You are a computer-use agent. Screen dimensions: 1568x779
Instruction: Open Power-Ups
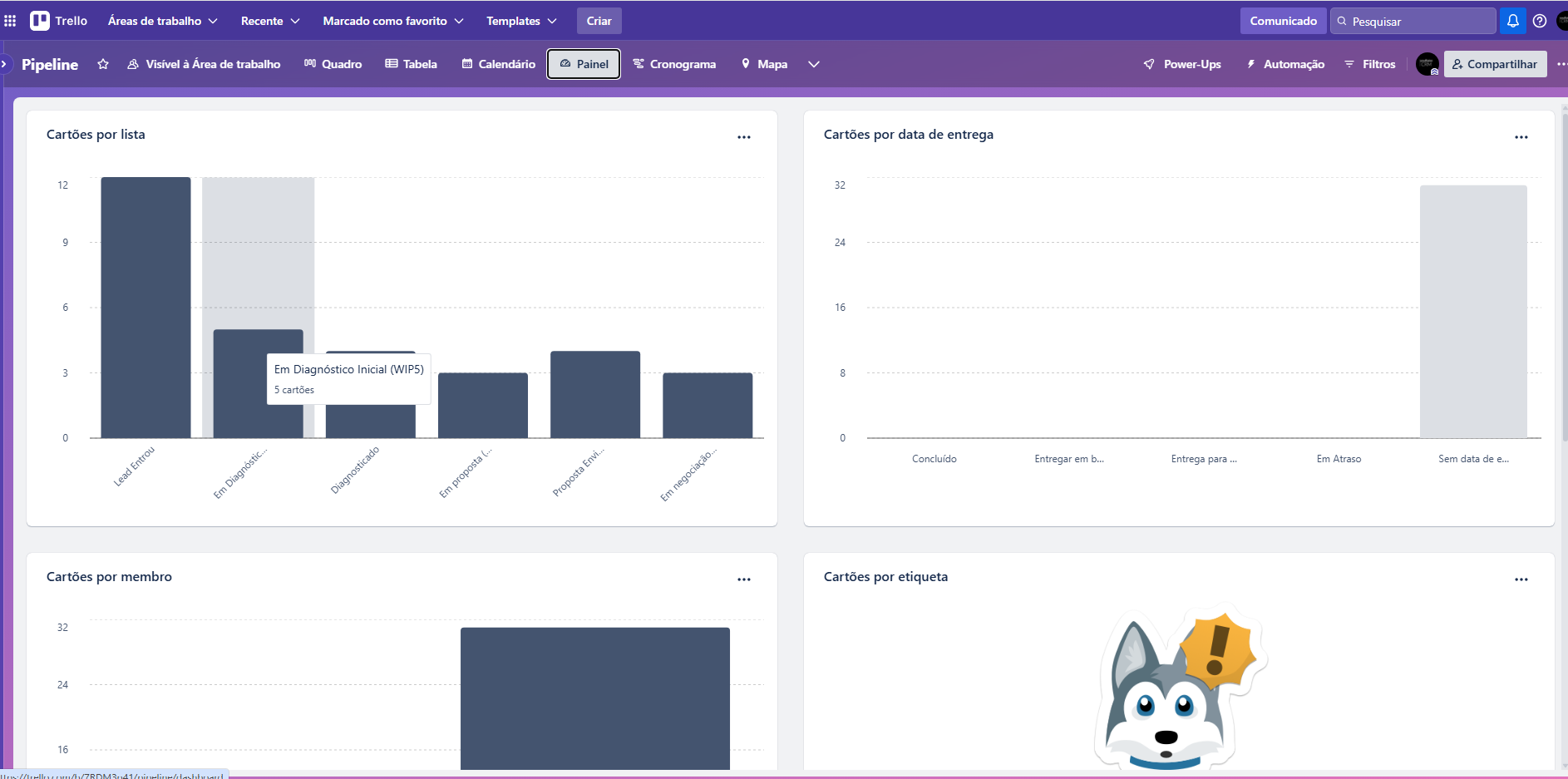[1182, 64]
